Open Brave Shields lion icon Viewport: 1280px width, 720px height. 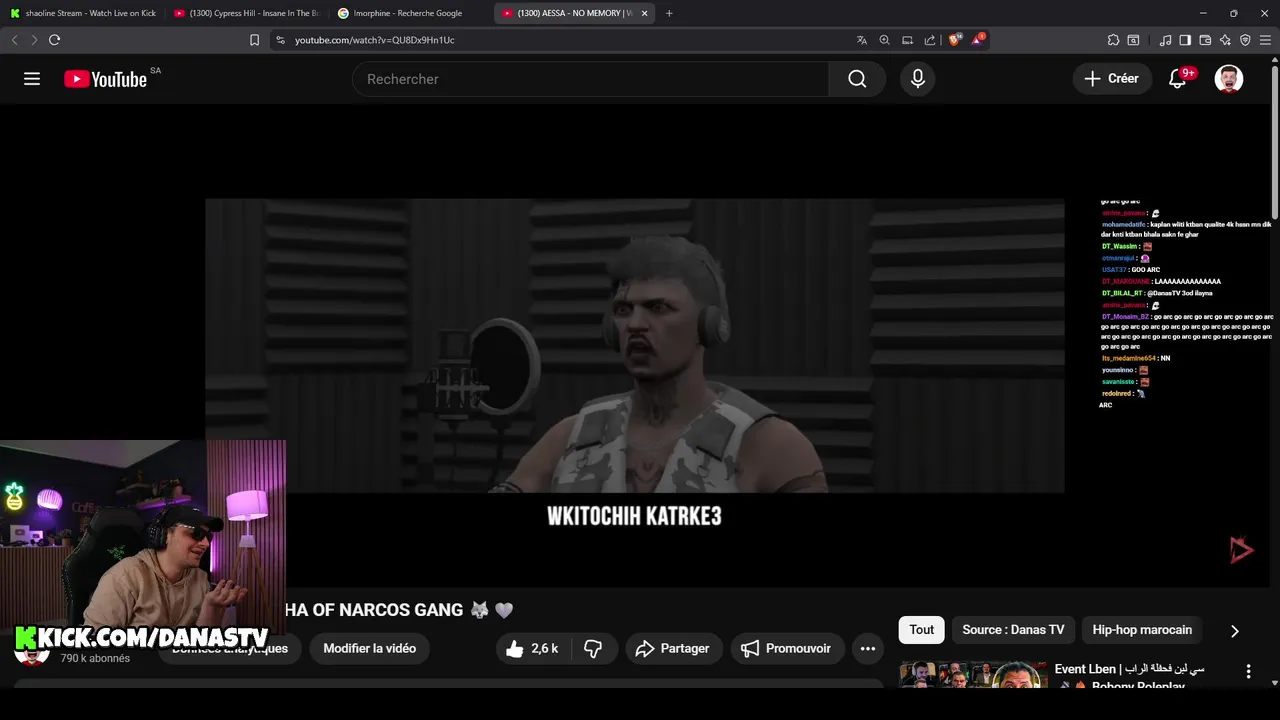(x=954, y=40)
